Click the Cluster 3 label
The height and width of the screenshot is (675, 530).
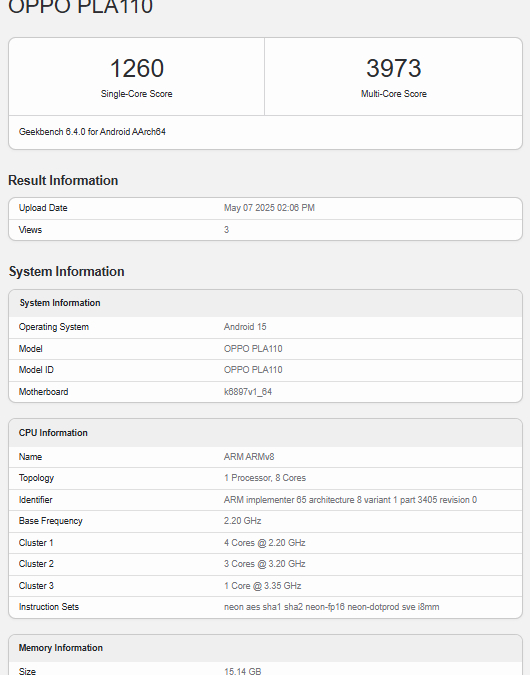(36, 586)
